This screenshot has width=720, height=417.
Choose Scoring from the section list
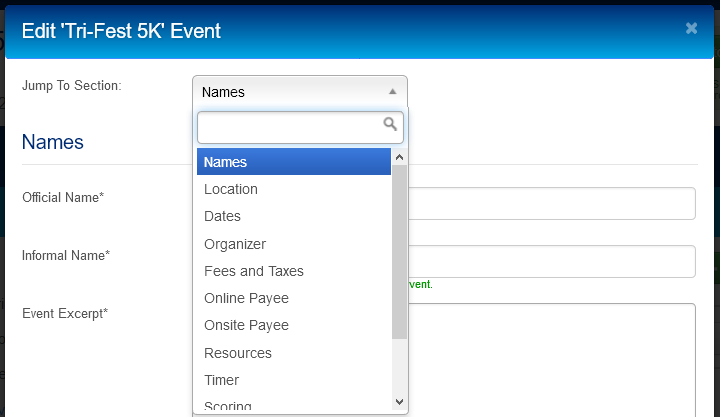pos(293,406)
